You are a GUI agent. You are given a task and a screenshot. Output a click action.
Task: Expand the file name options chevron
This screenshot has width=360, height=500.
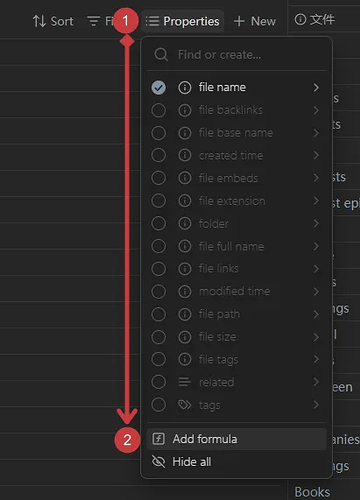pos(316,88)
